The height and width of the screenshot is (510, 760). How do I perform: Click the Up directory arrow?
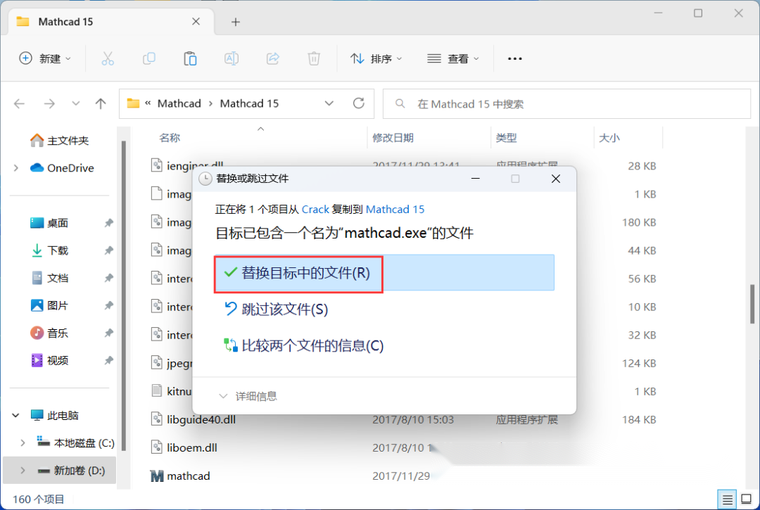click(100, 104)
